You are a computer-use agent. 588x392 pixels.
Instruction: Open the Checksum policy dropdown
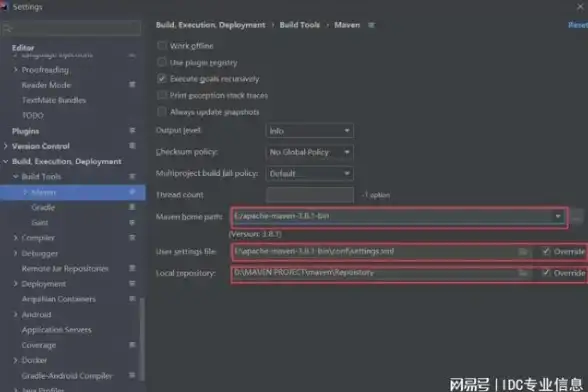310,152
